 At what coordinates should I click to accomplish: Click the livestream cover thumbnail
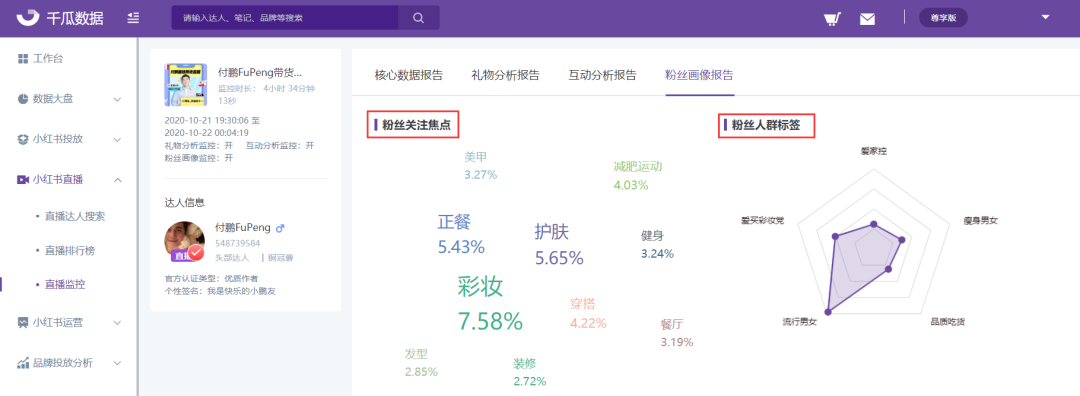coord(185,85)
